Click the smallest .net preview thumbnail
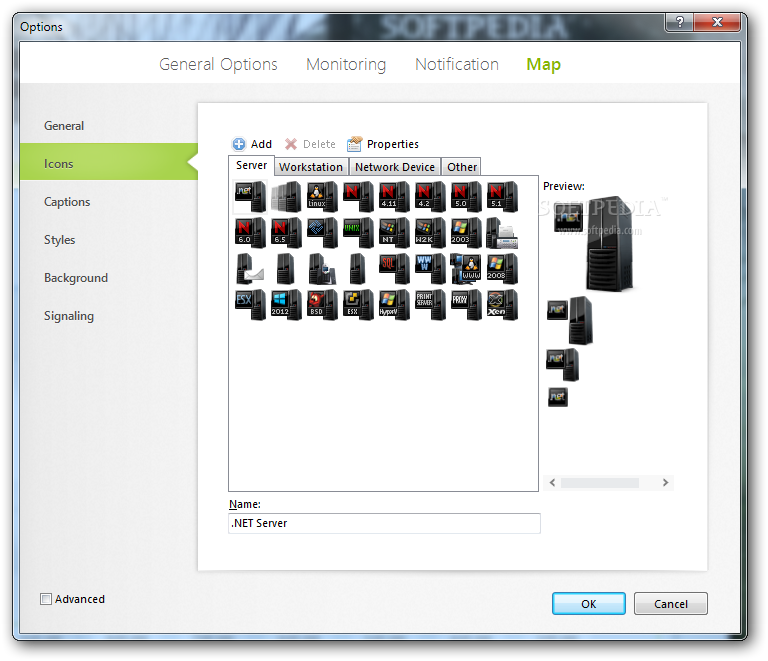Image resolution: width=768 pixels, height=661 pixels. 558,397
